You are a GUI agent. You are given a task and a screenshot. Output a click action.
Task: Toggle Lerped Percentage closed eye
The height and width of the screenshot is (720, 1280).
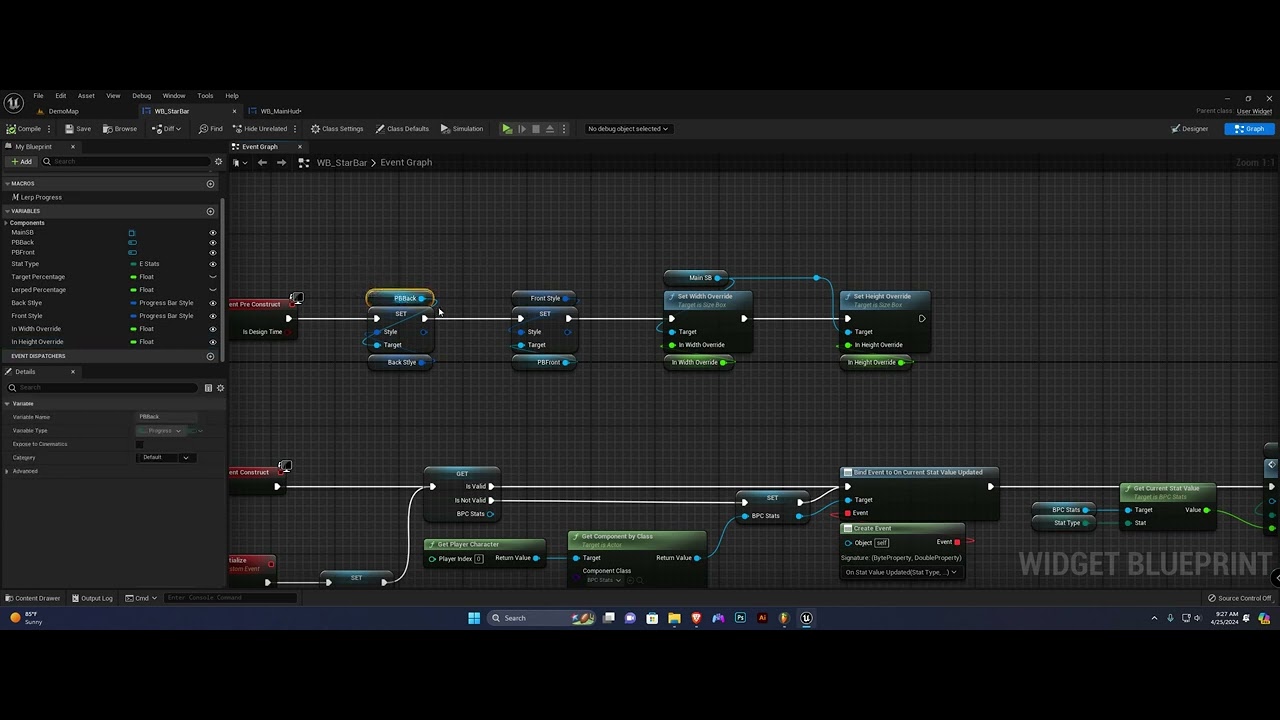(x=213, y=290)
